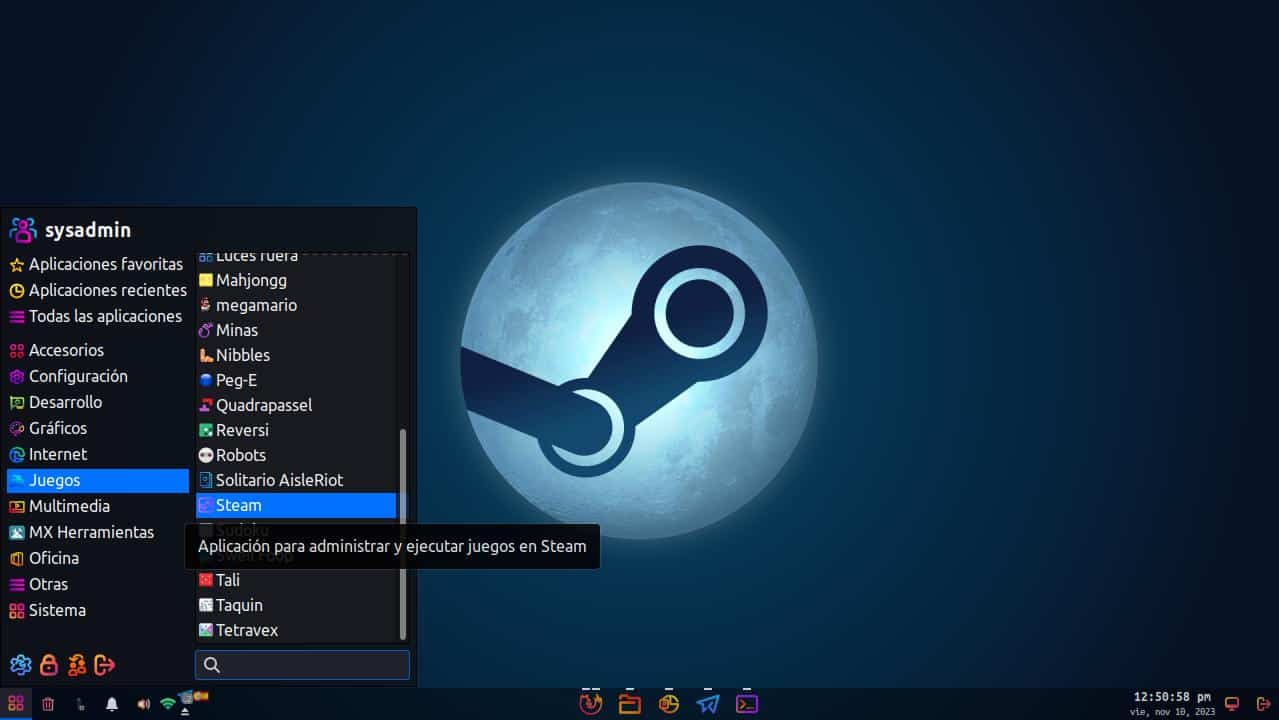This screenshot has height=720, width=1279.
Task: Open Solitario AisleRiot
Action: pyautogui.click(x=296, y=480)
